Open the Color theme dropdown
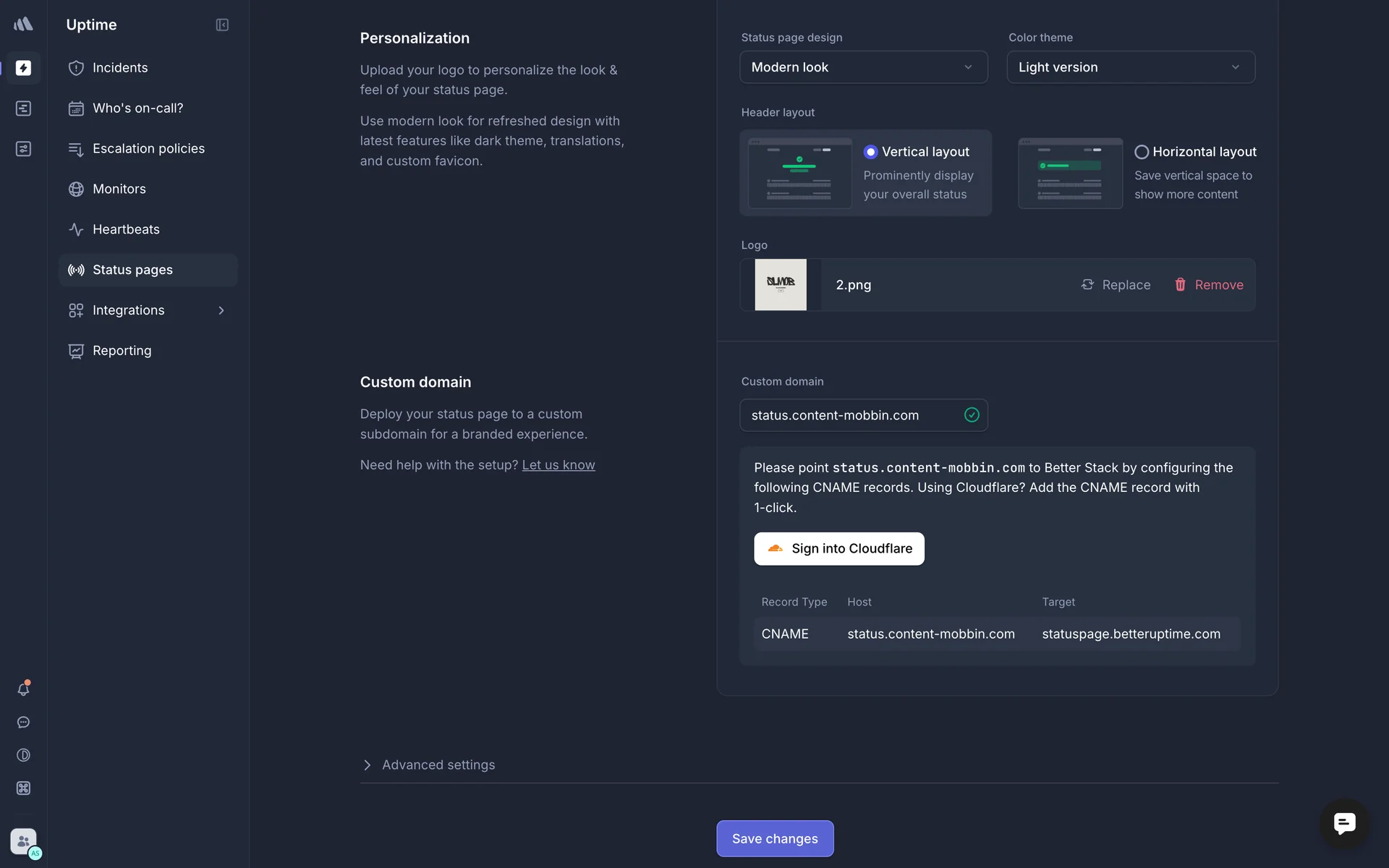This screenshot has height=868, width=1389. [x=1130, y=67]
